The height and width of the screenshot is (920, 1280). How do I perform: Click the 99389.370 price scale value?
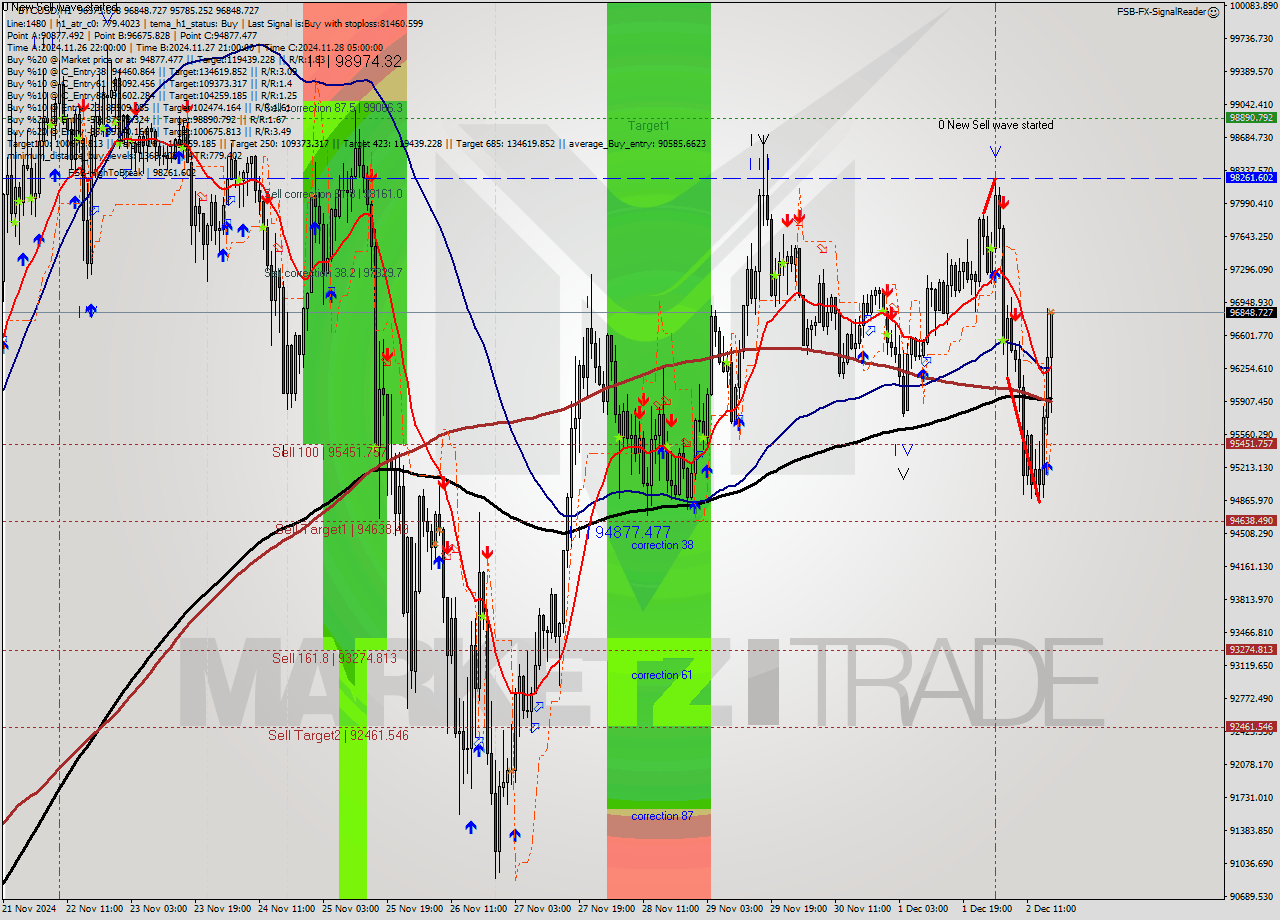click(x=1251, y=71)
